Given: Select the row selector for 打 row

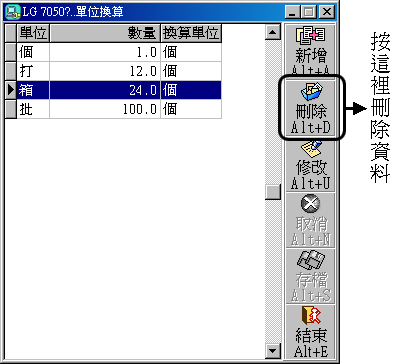Looking at the screenshot, I should point(11,71).
